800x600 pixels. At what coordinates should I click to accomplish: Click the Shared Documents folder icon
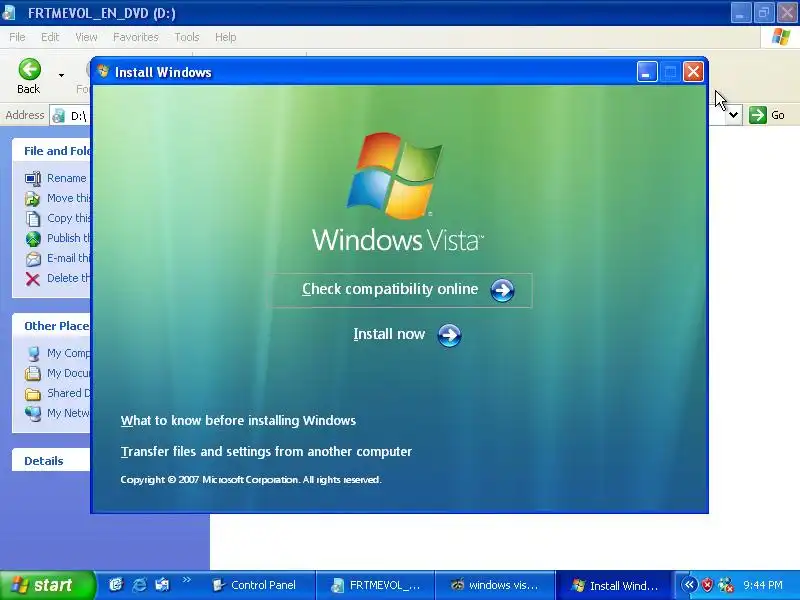[x=33, y=394]
